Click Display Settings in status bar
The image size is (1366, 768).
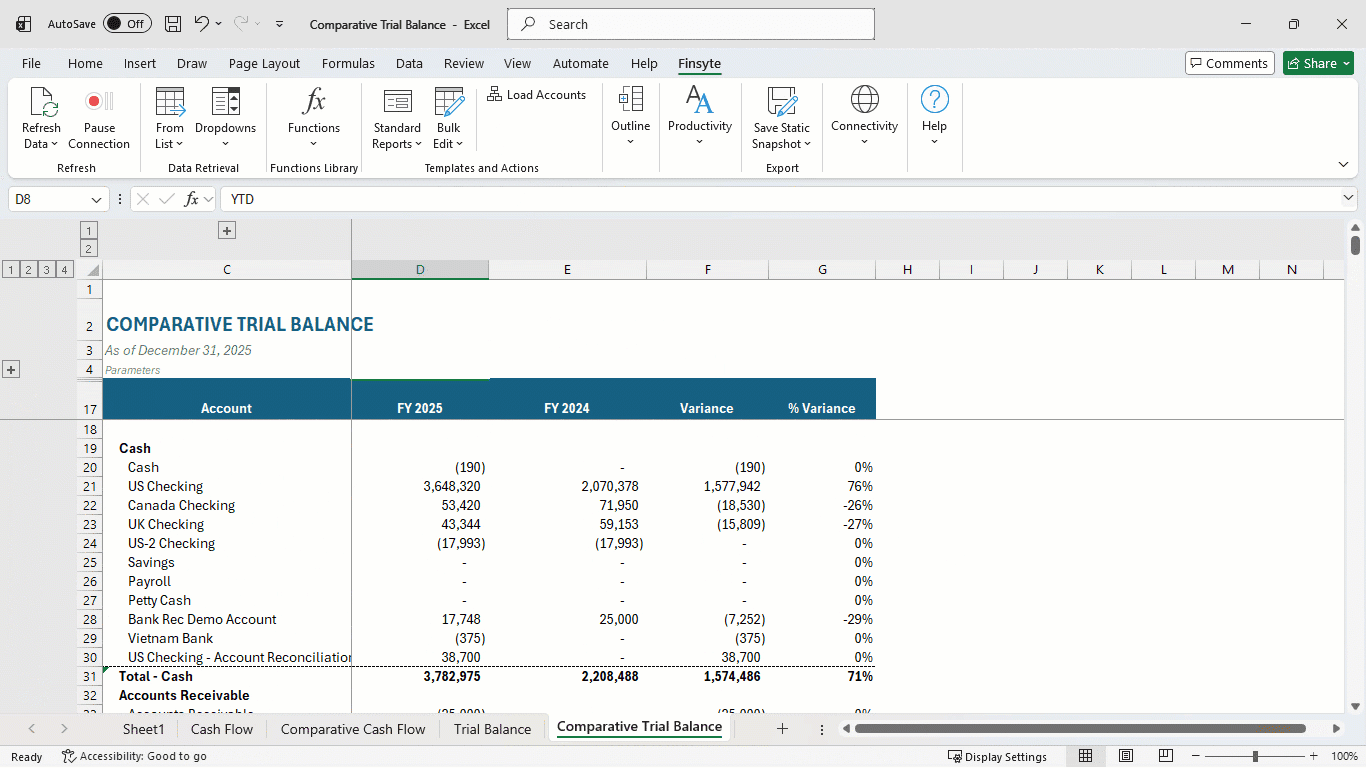997,757
